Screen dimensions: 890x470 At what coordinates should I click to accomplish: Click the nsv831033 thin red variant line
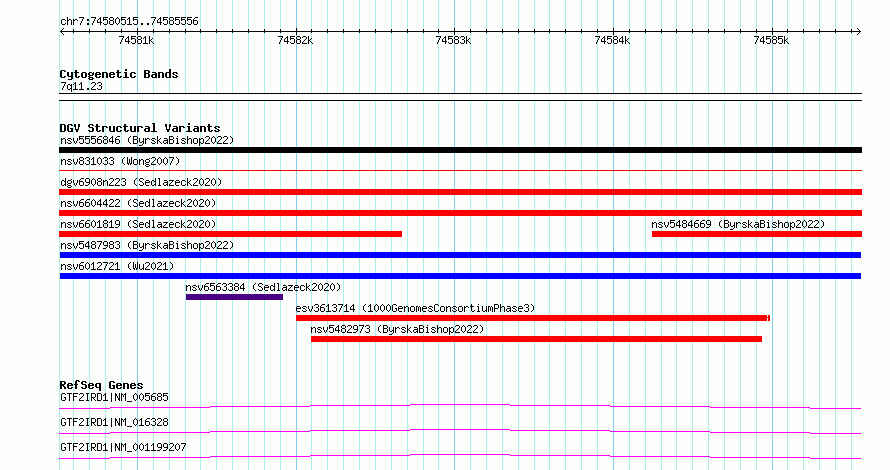(460, 170)
